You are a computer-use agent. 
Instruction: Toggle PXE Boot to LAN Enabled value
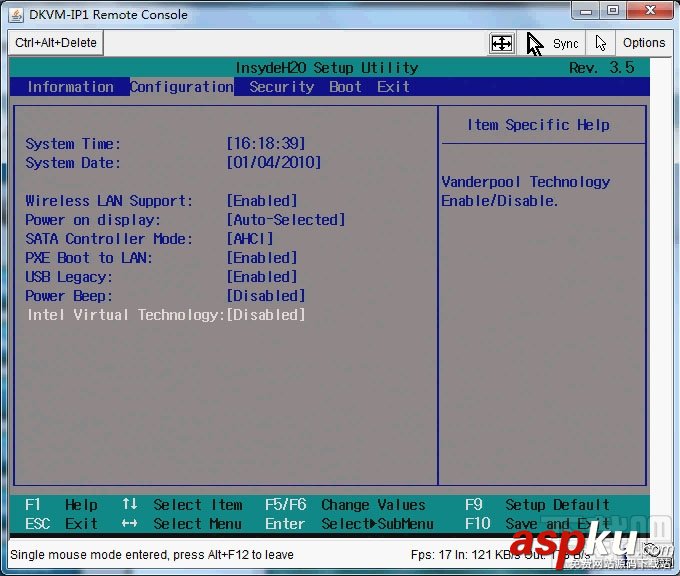(262, 258)
